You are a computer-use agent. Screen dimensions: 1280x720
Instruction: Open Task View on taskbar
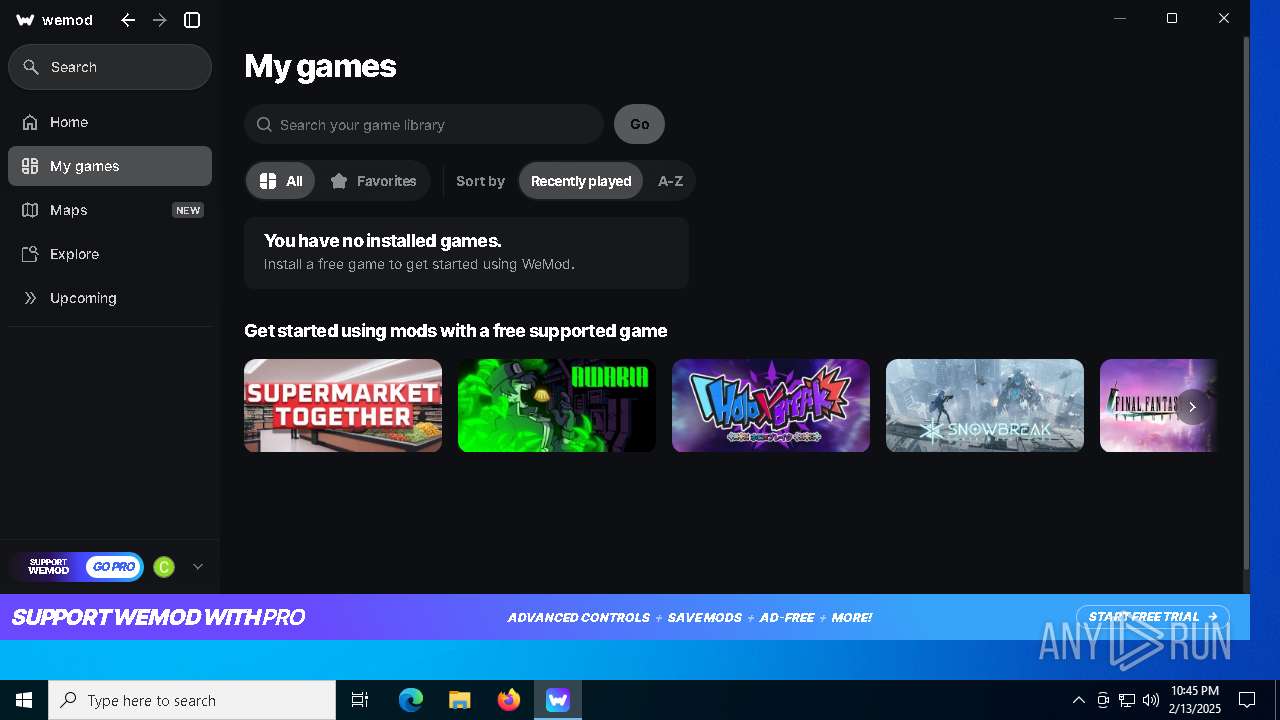[x=360, y=700]
